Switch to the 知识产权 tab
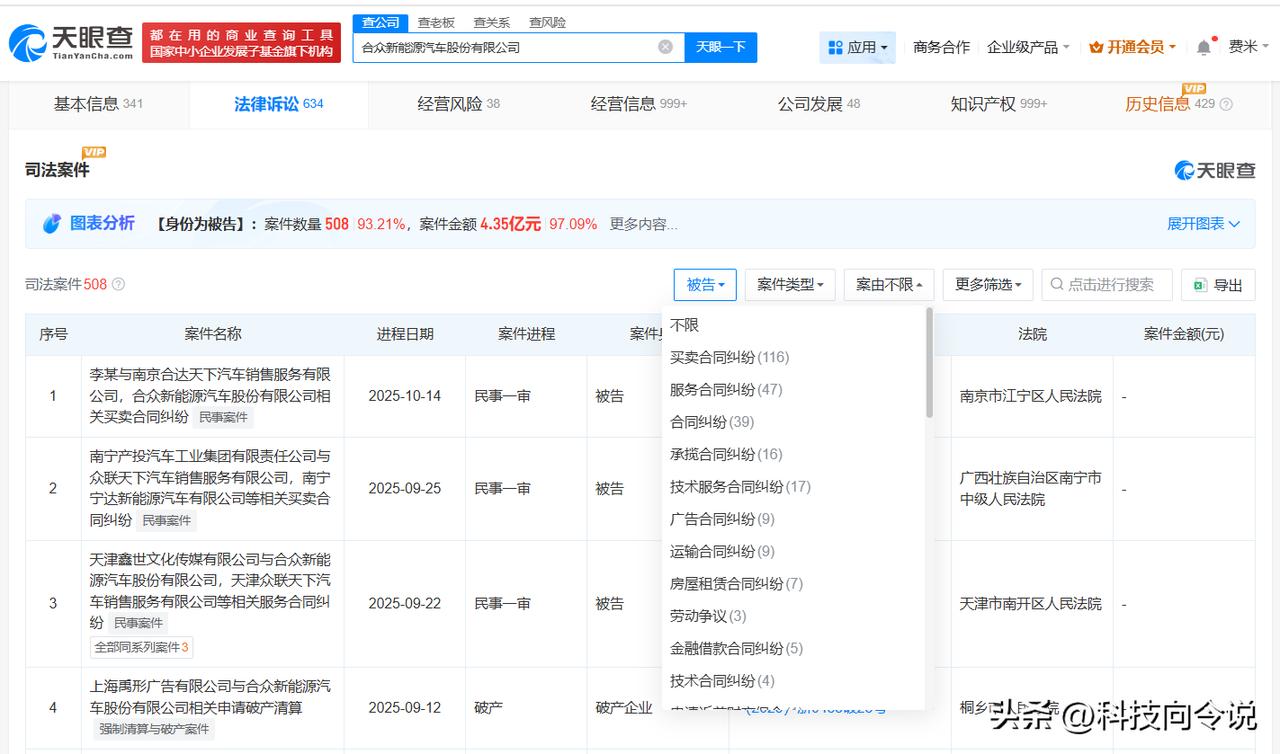The height and width of the screenshot is (754, 1280). 998,104
